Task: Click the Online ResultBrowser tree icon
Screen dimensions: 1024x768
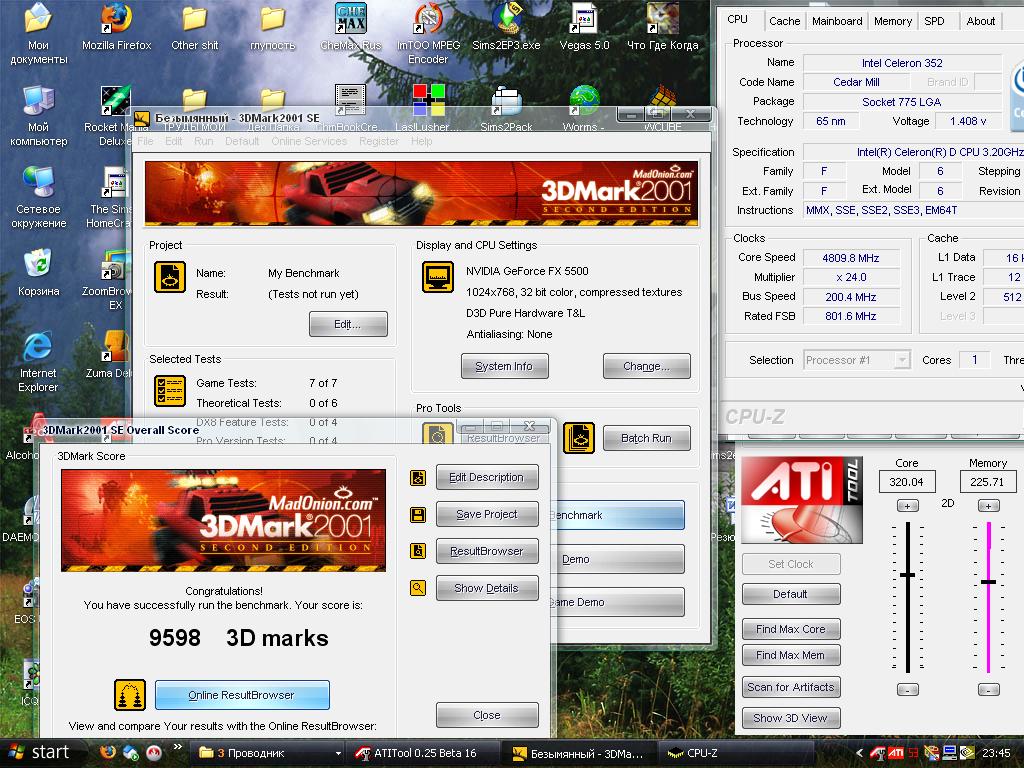Action: coord(130,695)
